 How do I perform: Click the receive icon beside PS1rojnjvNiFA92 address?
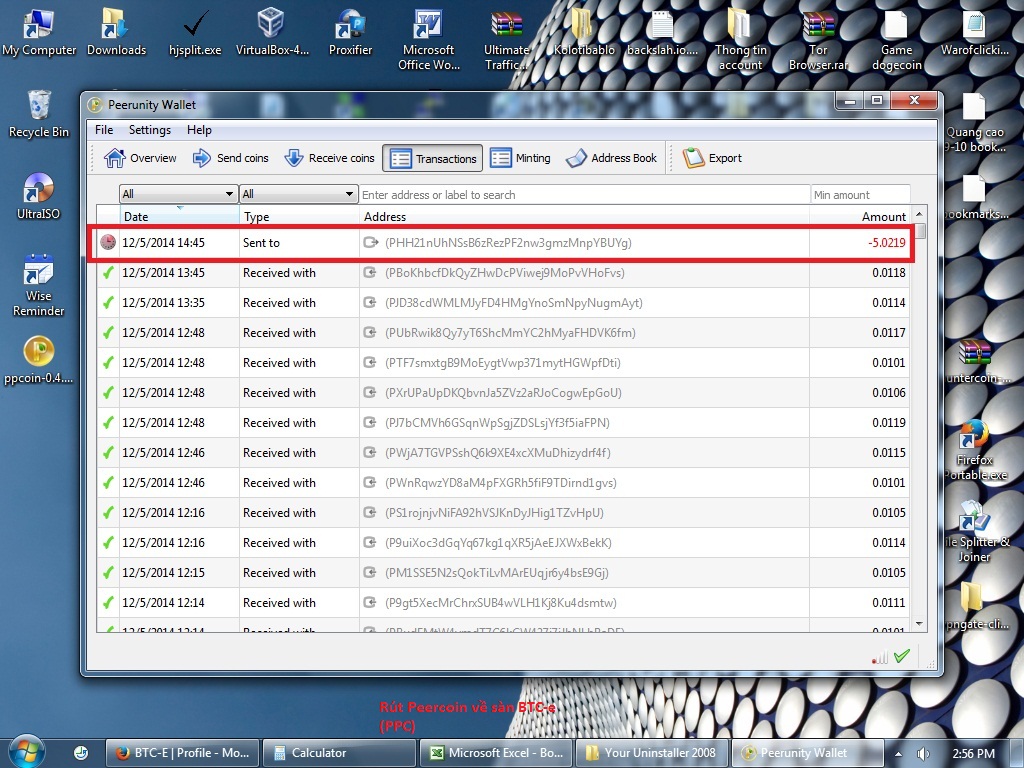370,513
